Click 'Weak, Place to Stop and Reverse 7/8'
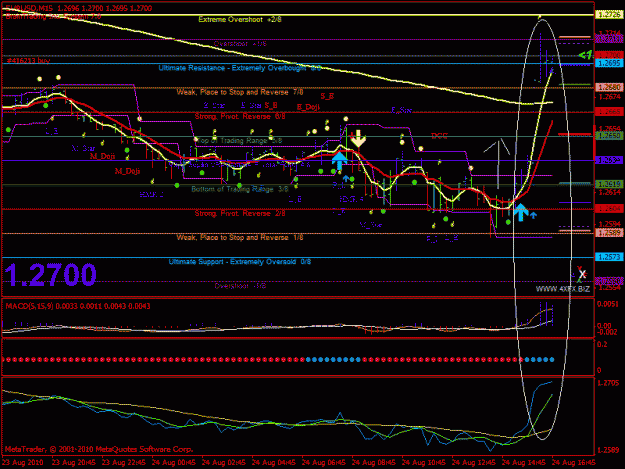 coord(240,92)
